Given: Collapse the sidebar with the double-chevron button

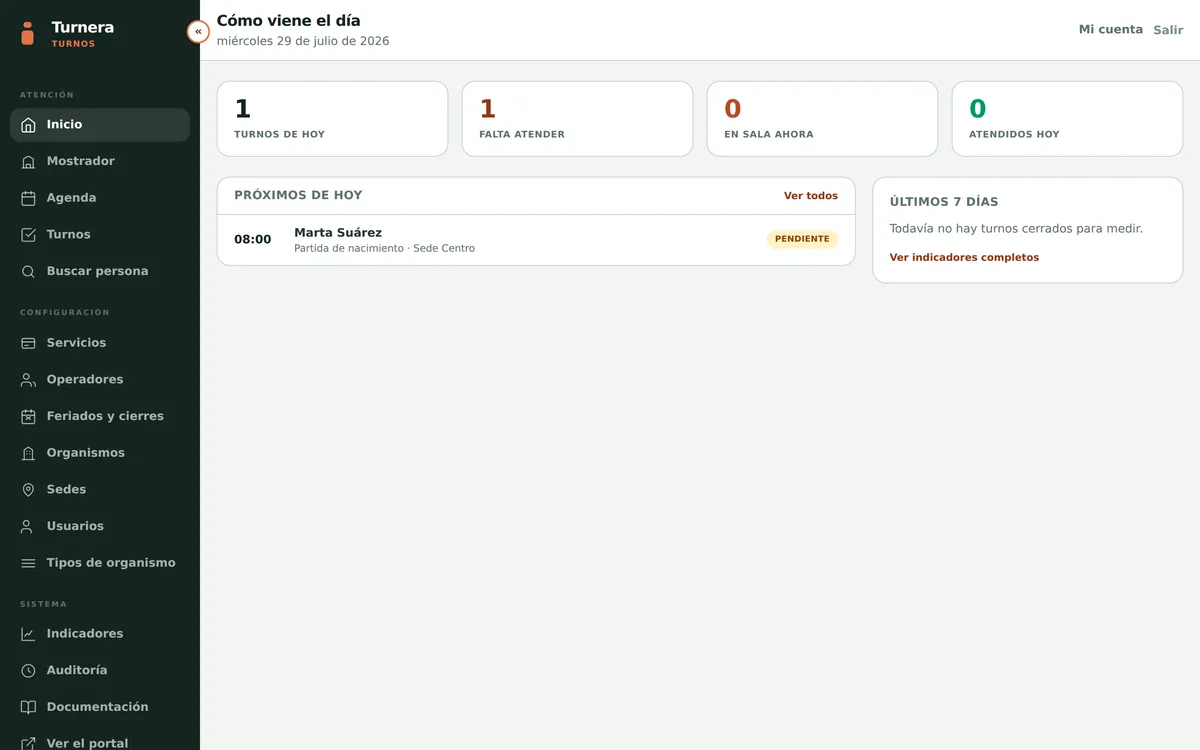Looking at the screenshot, I should click(198, 32).
